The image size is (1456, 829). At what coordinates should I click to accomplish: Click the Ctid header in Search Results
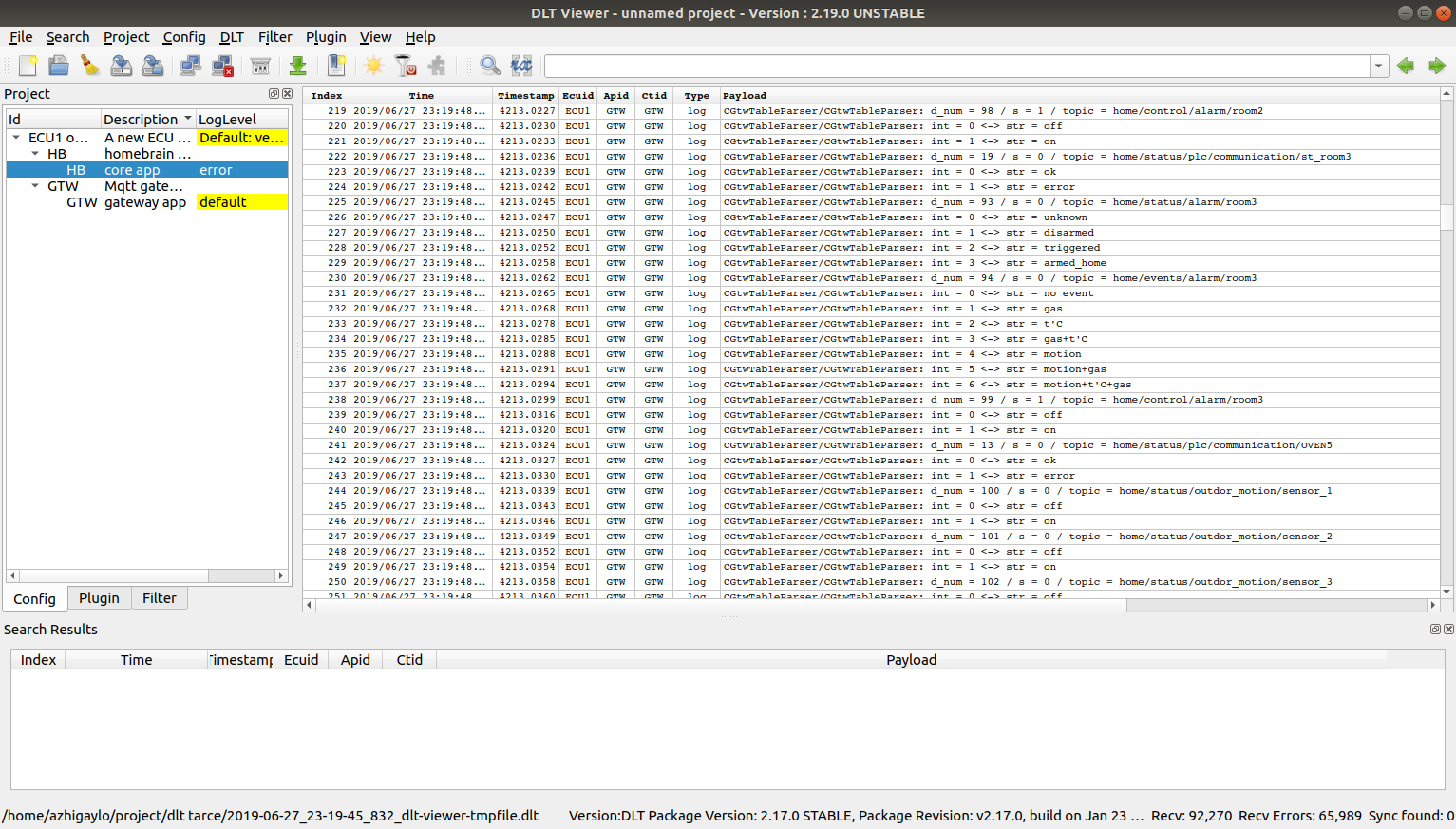pyautogui.click(x=409, y=660)
